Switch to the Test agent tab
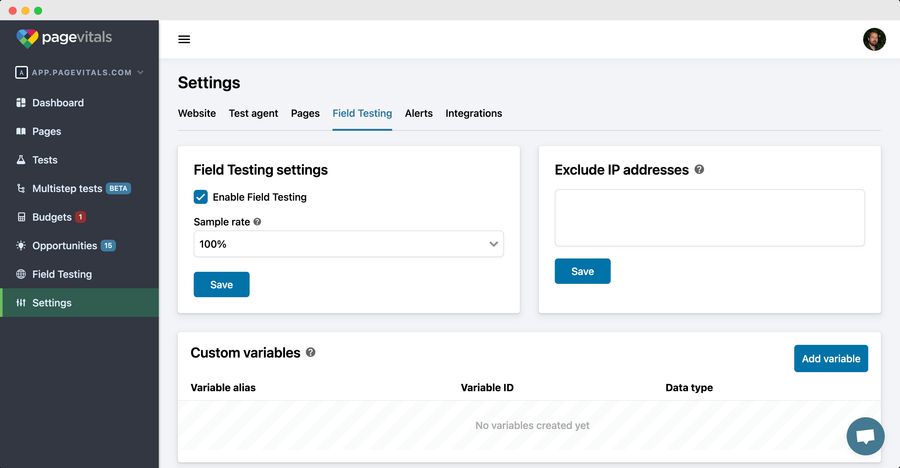900x468 pixels. [x=253, y=114]
